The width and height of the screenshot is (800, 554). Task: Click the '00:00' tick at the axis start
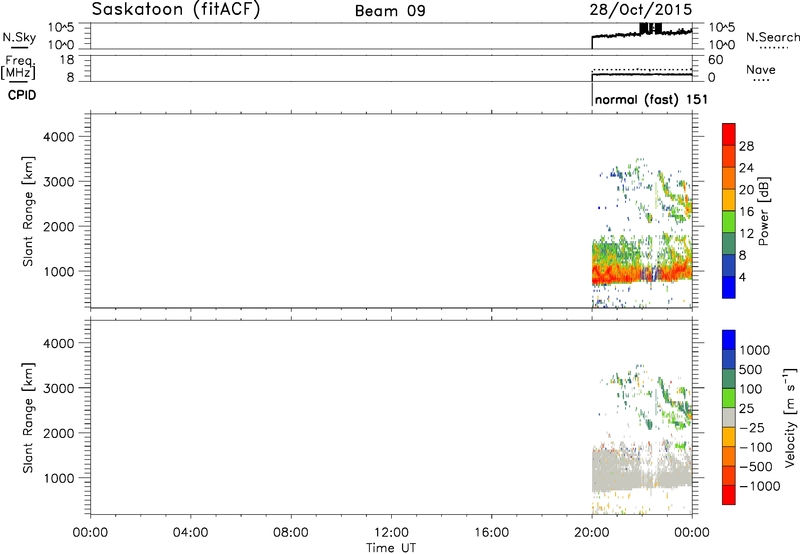click(x=90, y=533)
